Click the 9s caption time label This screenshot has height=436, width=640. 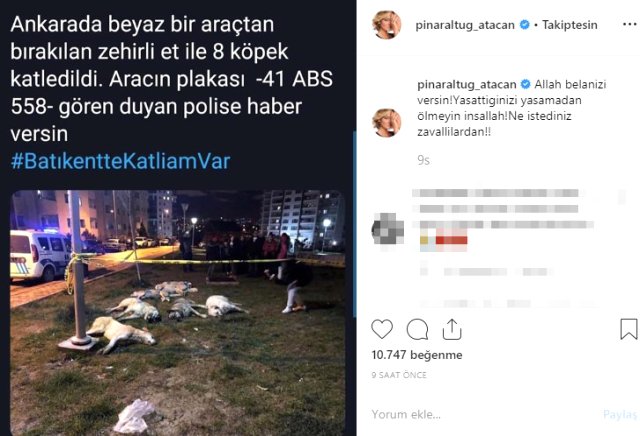423,160
